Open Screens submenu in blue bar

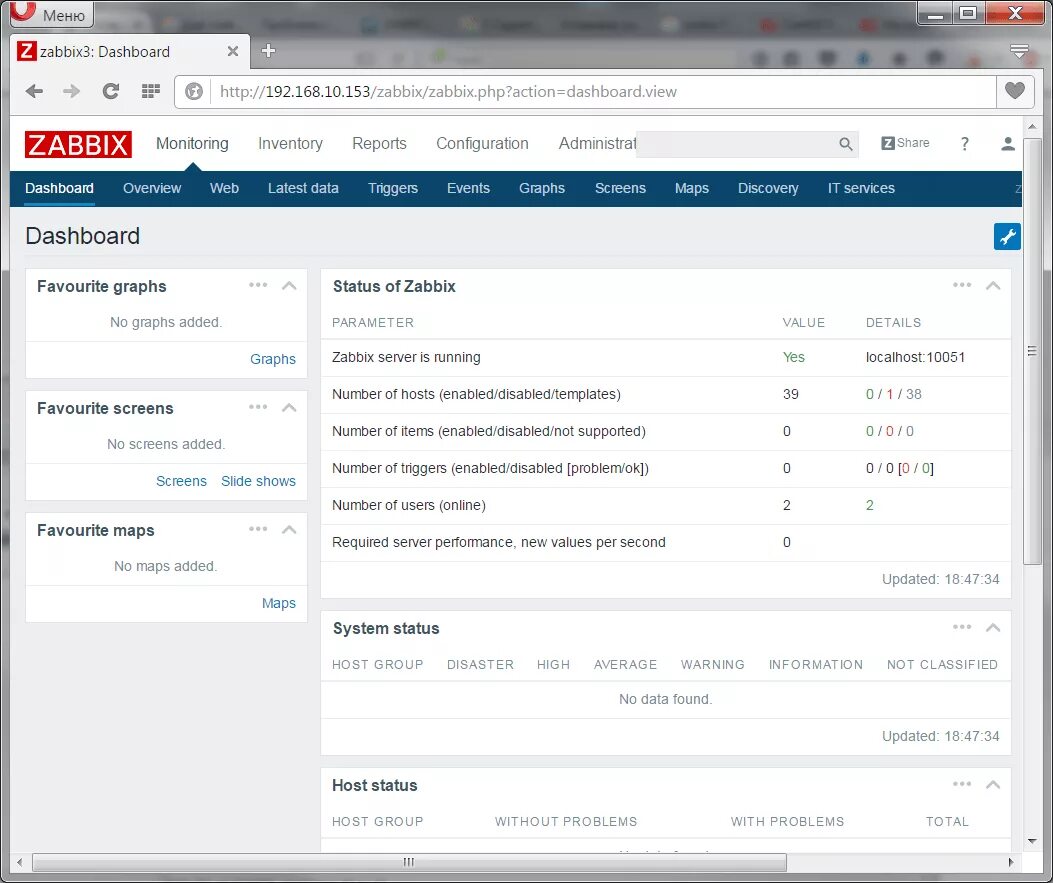tap(620, 188)
